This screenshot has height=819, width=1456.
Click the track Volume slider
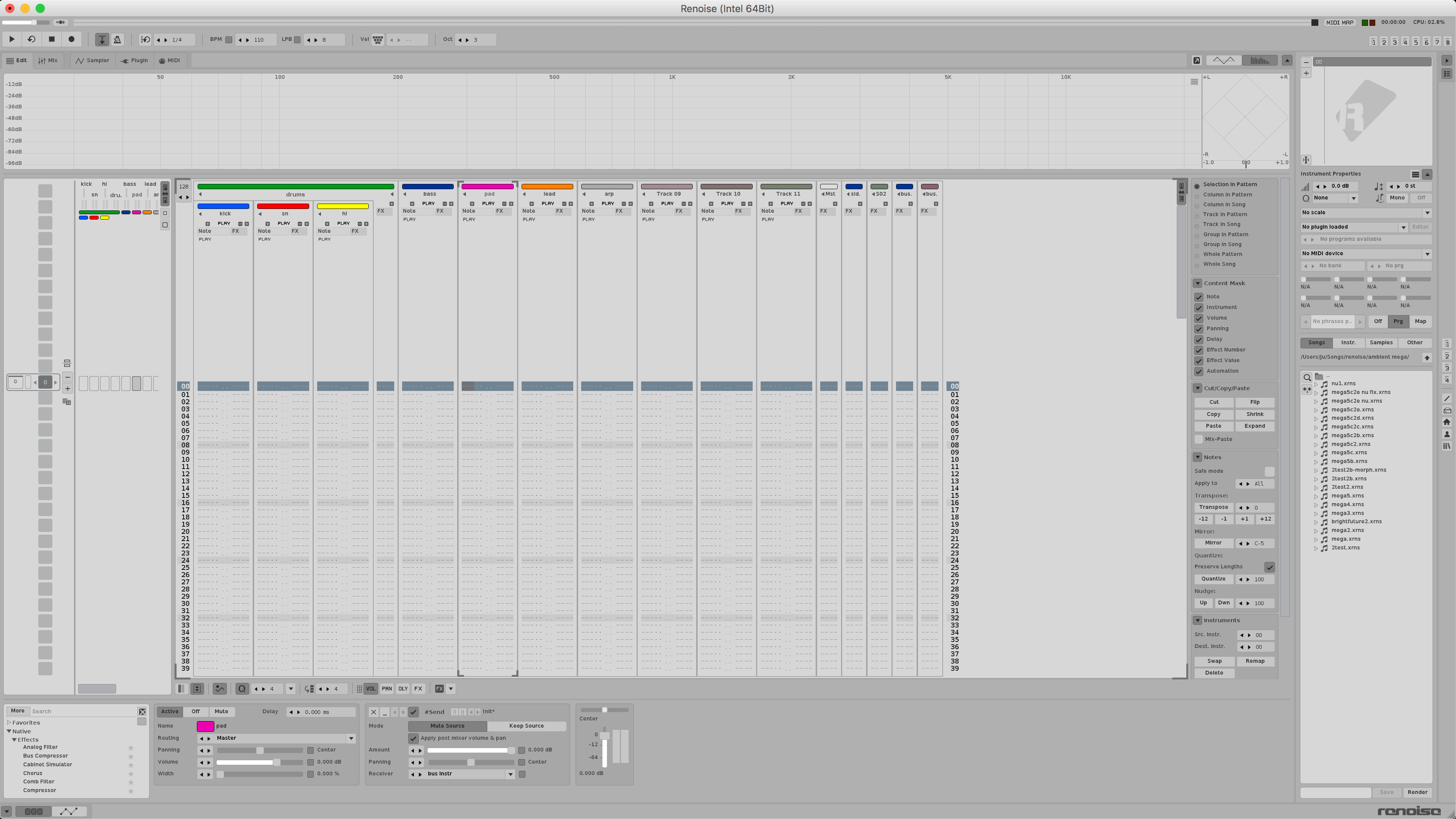click(259, 762)
